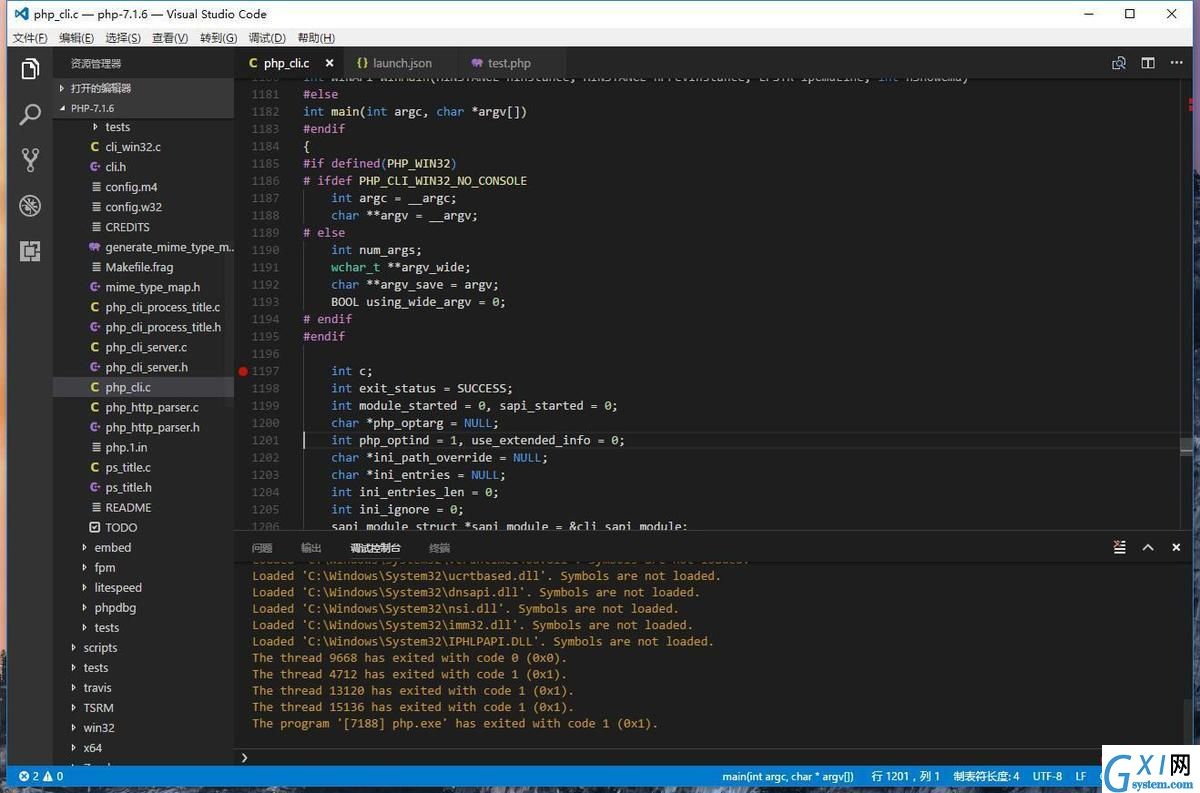The width and height of the screenshot is (1200, 793).
Task: Open php.1.in file
Action: [143, 447]
